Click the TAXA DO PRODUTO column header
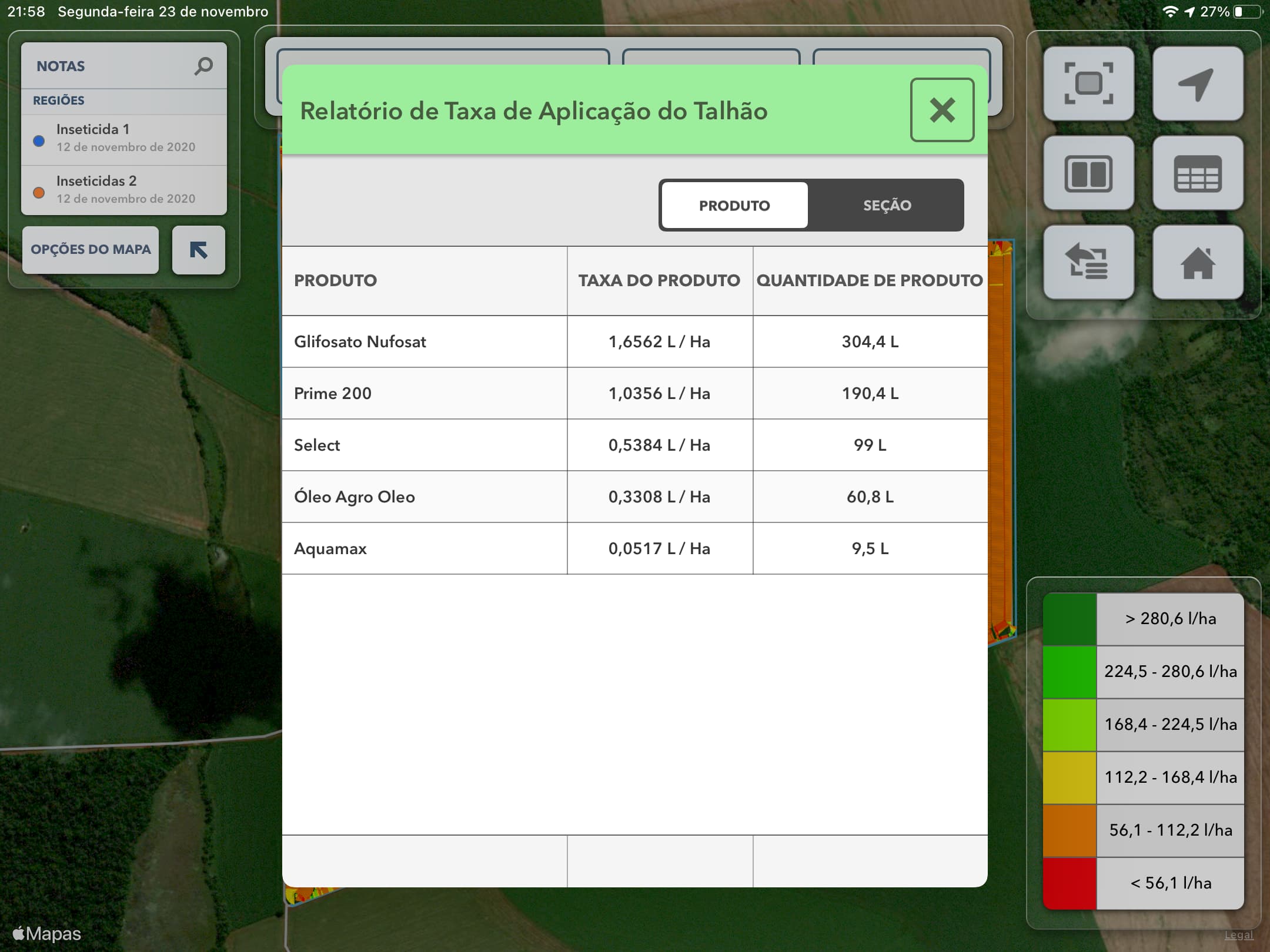This screenshot has width=1270, height=952. coord(660,280)
